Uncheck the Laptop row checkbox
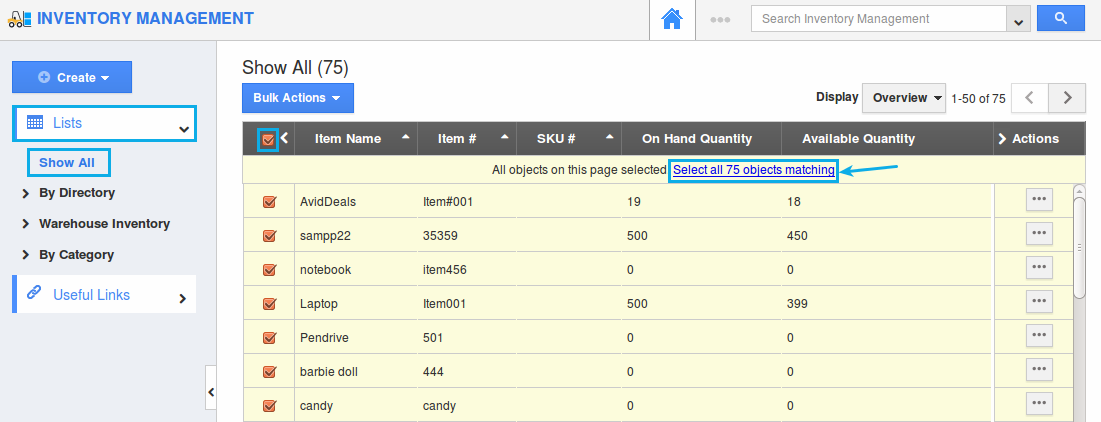This screenshot has height=422, width=1101. click(268, 304)
